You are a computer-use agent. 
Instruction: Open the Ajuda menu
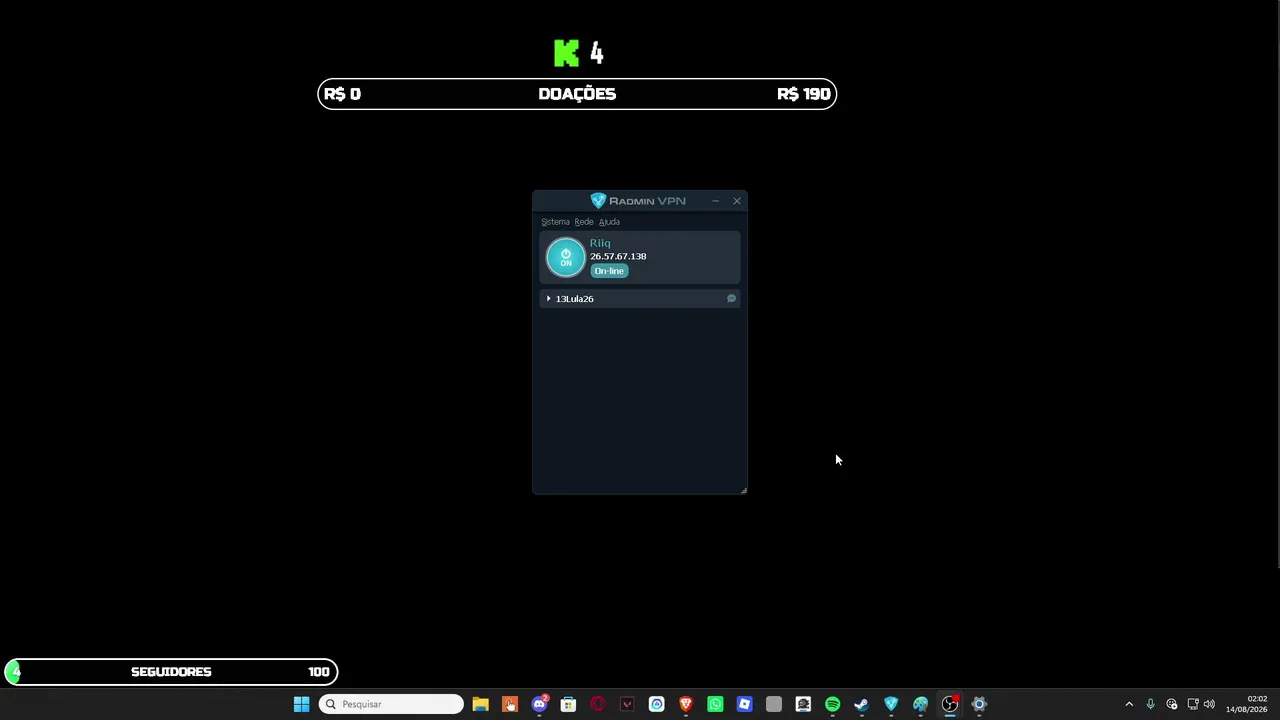609,222
